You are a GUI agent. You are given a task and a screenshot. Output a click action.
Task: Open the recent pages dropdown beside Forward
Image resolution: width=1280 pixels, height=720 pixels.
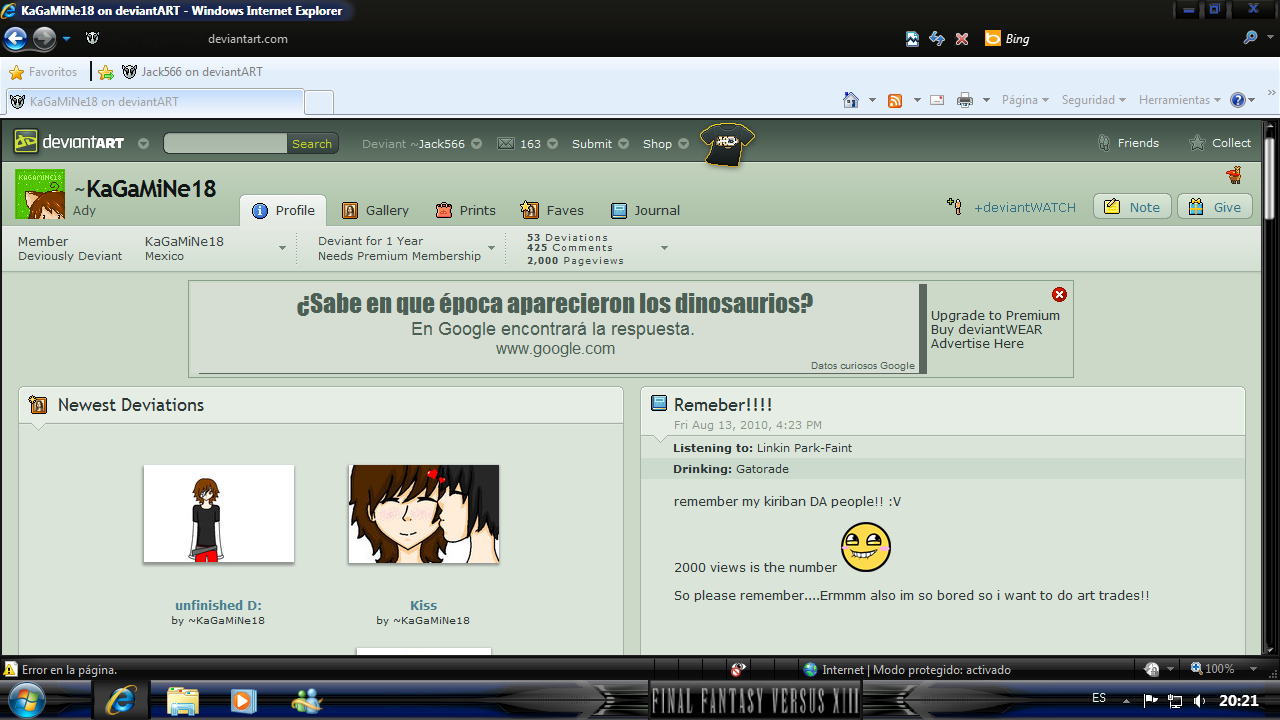pyautogui.click(x=67, y=39)
